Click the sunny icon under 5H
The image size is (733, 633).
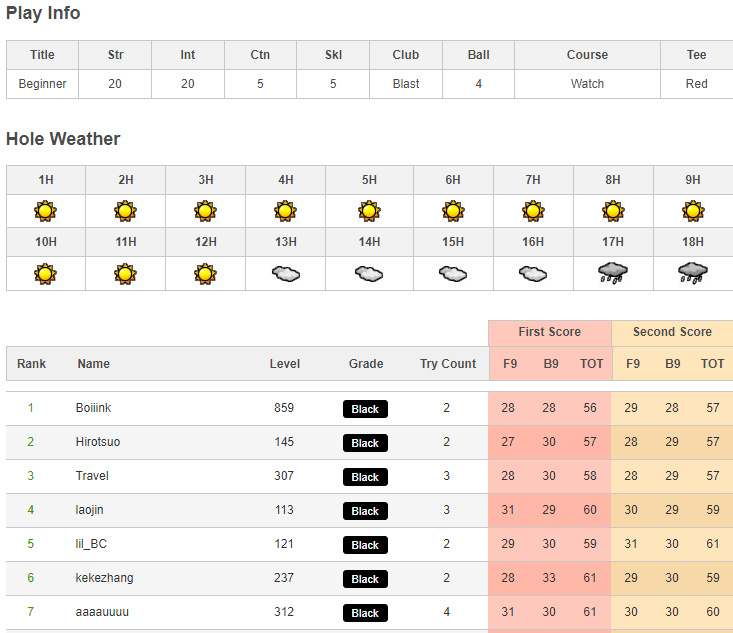click(369, 211)
